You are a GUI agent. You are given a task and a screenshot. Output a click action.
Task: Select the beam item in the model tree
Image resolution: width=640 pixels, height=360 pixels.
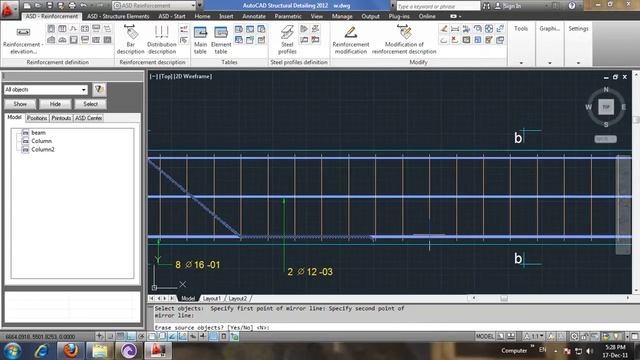click(x=38, y=133)
